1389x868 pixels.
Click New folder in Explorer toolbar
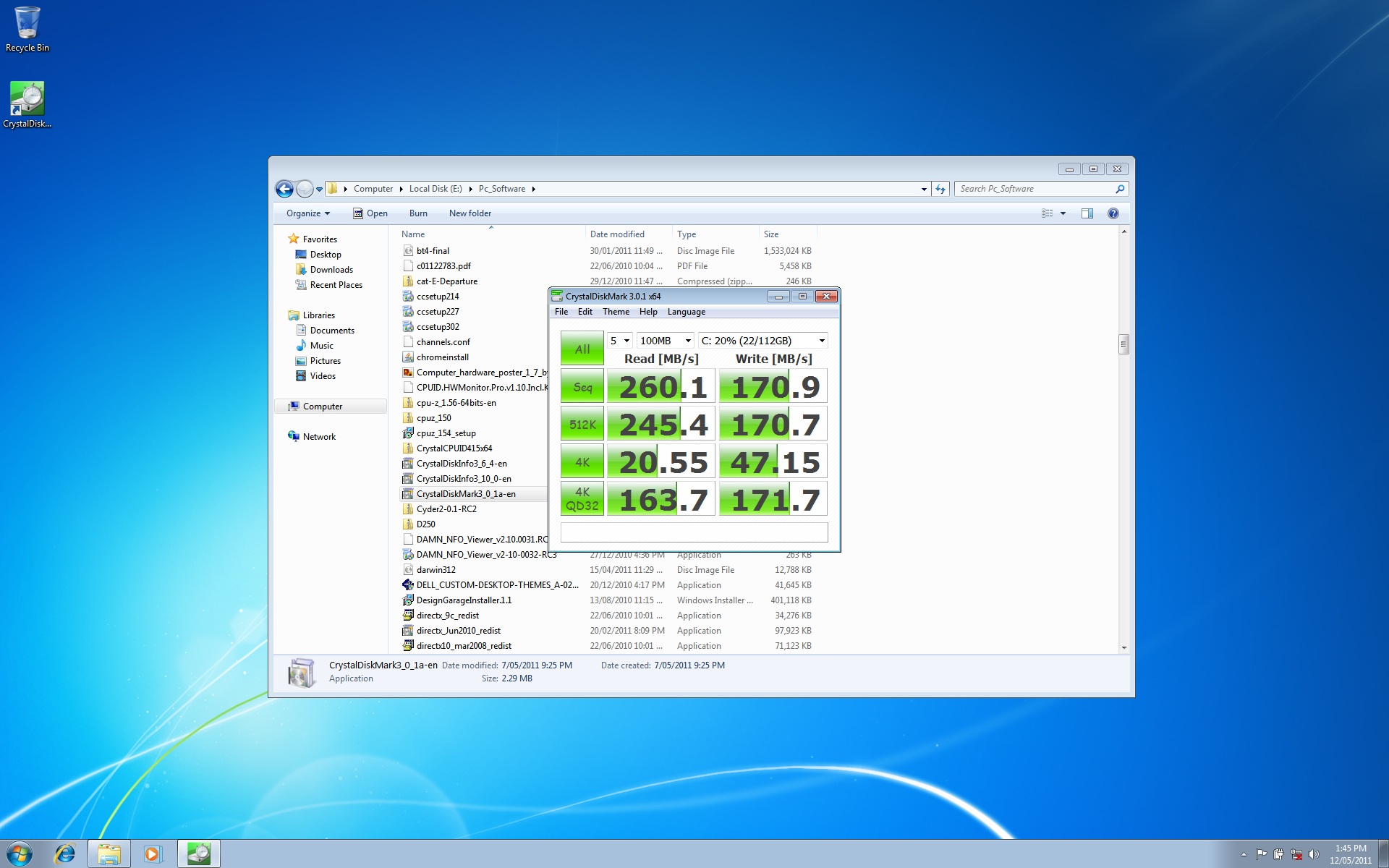pos(470,213)
